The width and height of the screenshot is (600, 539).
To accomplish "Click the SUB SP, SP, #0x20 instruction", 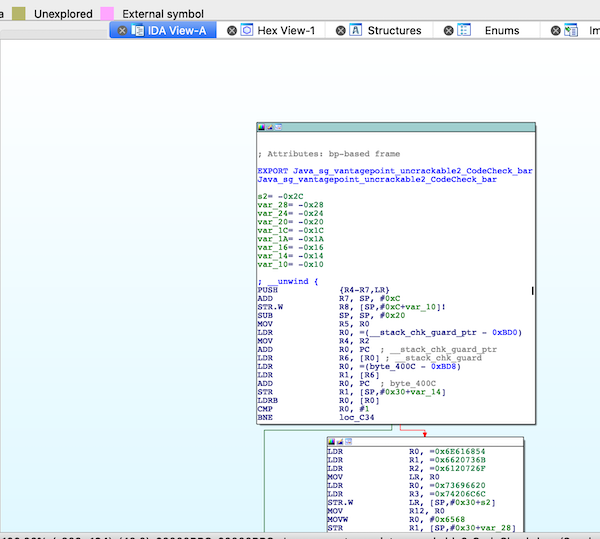I will tap(331, 316).
